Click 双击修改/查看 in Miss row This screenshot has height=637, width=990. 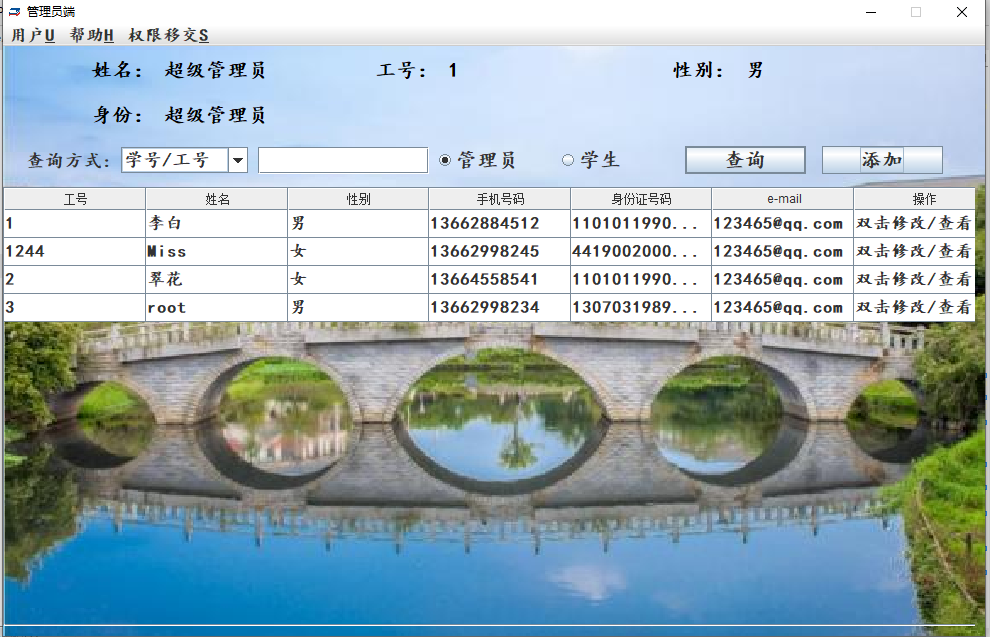click(x=914, y=251)
